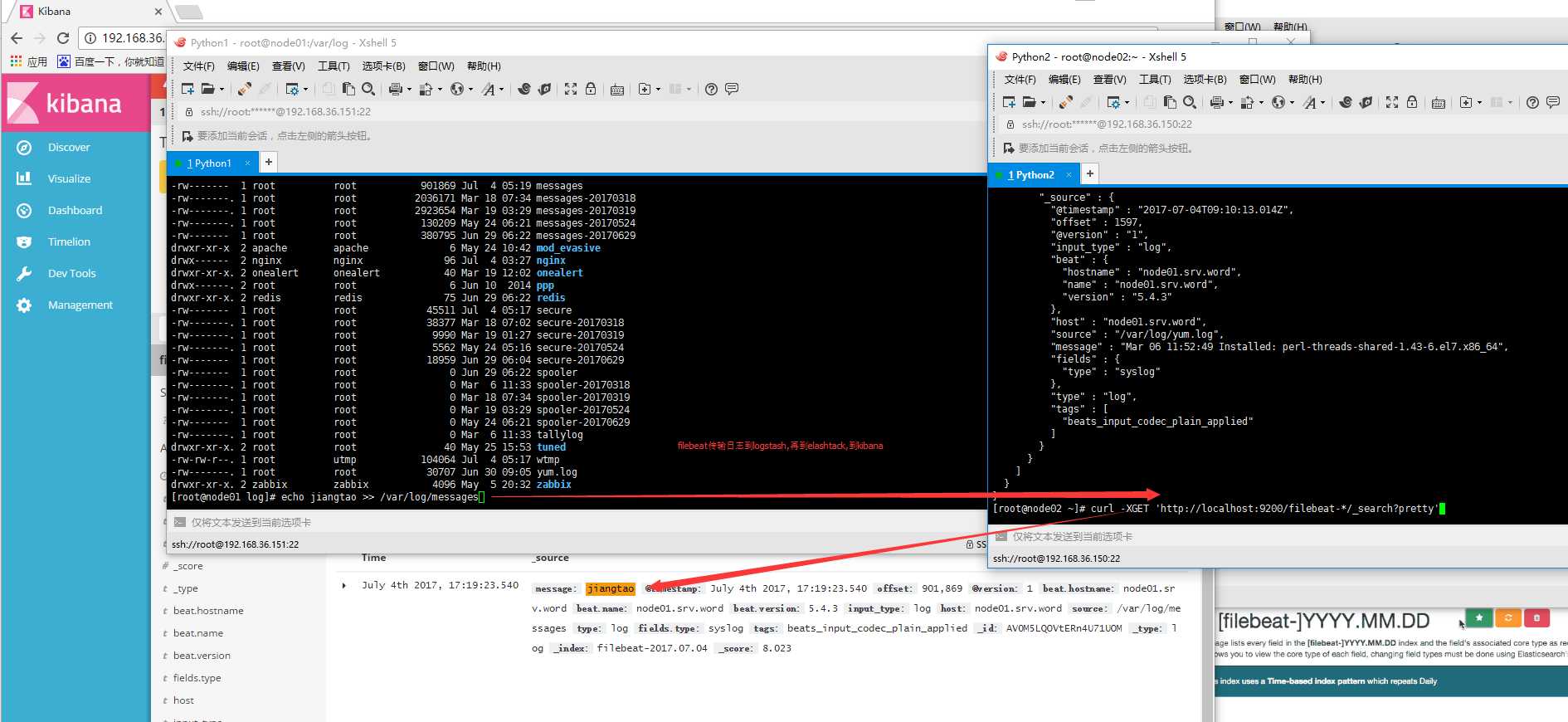Go to Kibana Dashboard section
1568x722 pixels.
pos(75,210)
